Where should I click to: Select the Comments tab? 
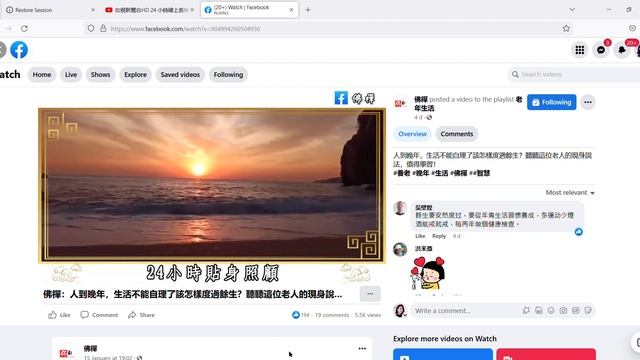coord(456,134)
